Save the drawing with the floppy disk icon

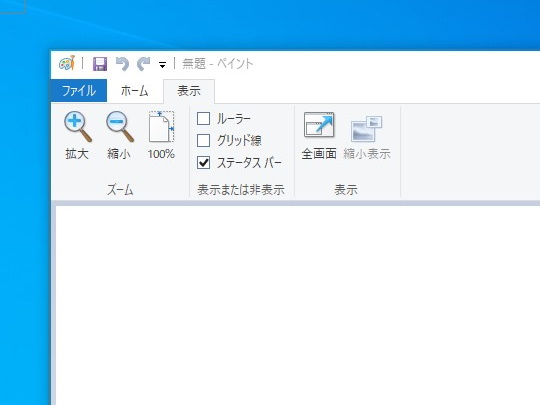coord(100,64)
